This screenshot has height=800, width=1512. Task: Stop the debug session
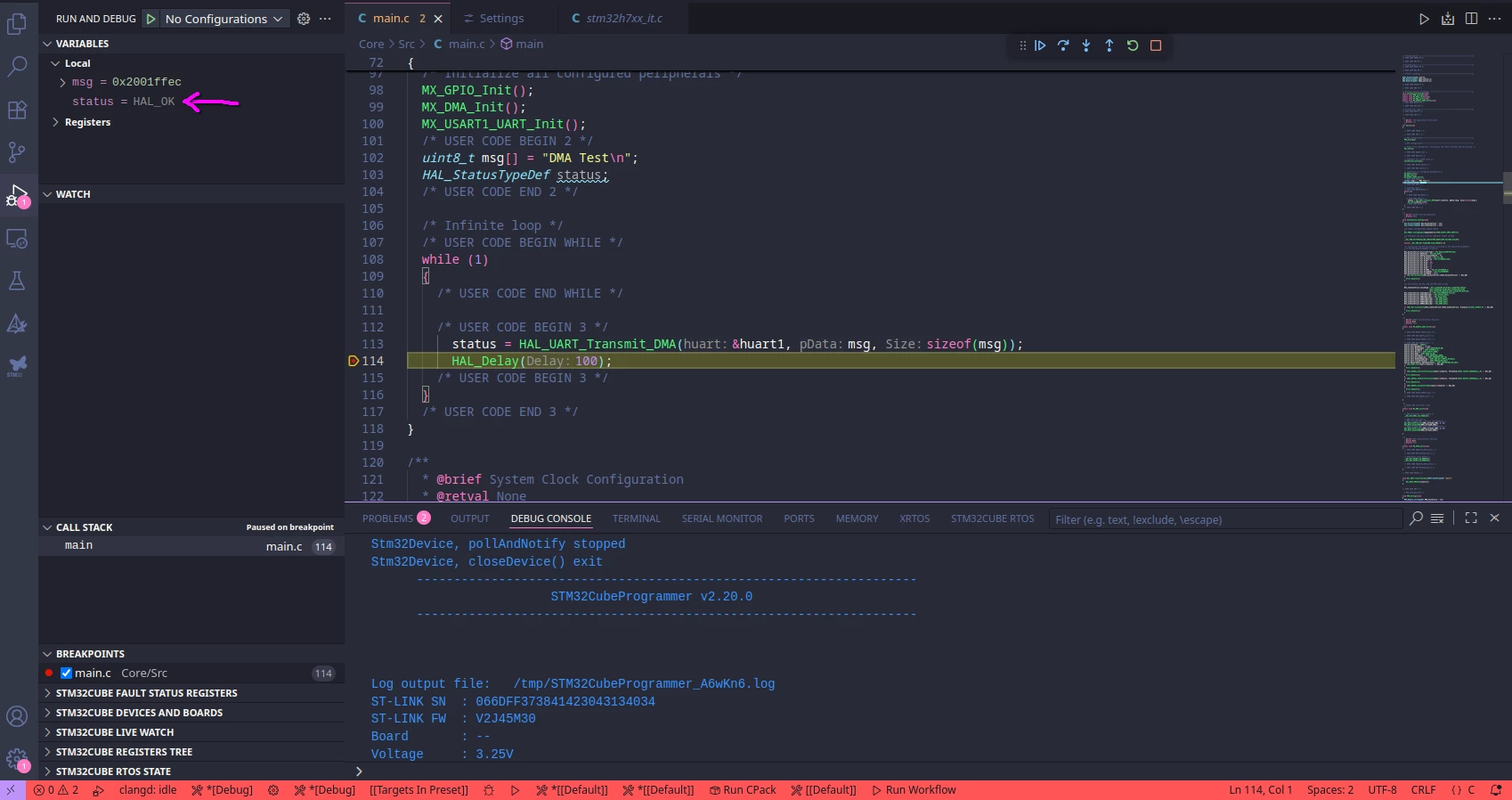(x=1156, y=45)
